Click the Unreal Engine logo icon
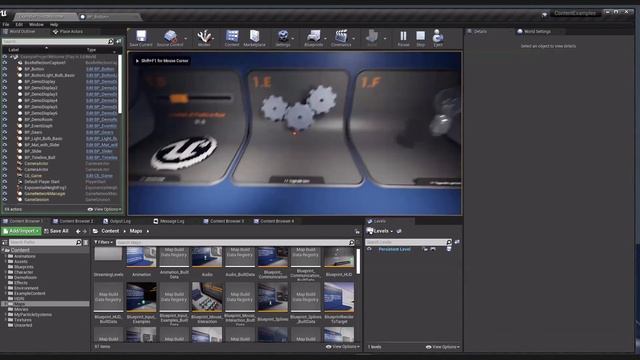Viewport: 640px width, 360px height. pyautogui.click(x=4, y=13)
